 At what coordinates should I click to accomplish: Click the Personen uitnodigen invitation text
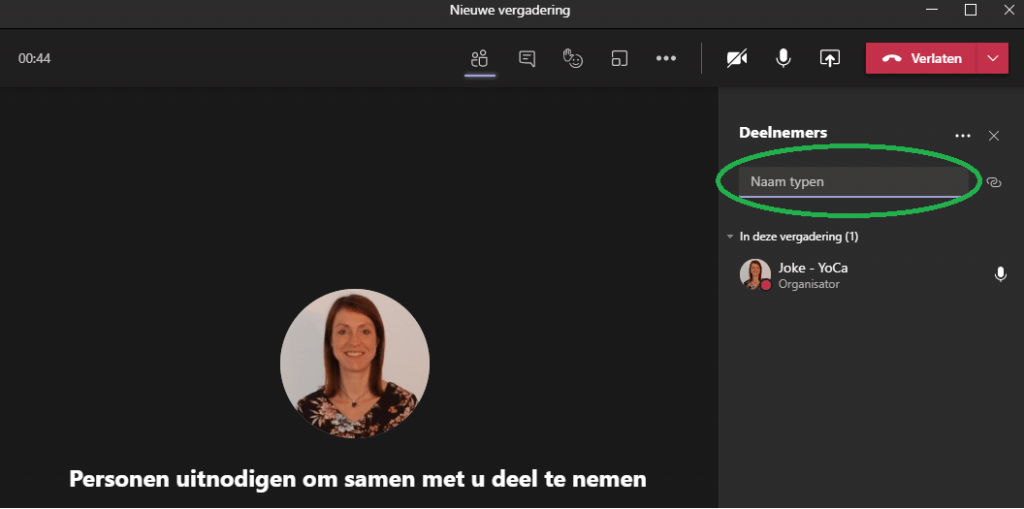point(358,479)
